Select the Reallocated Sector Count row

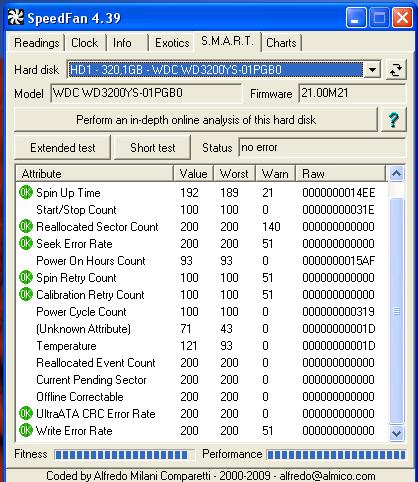pos(202,227)
